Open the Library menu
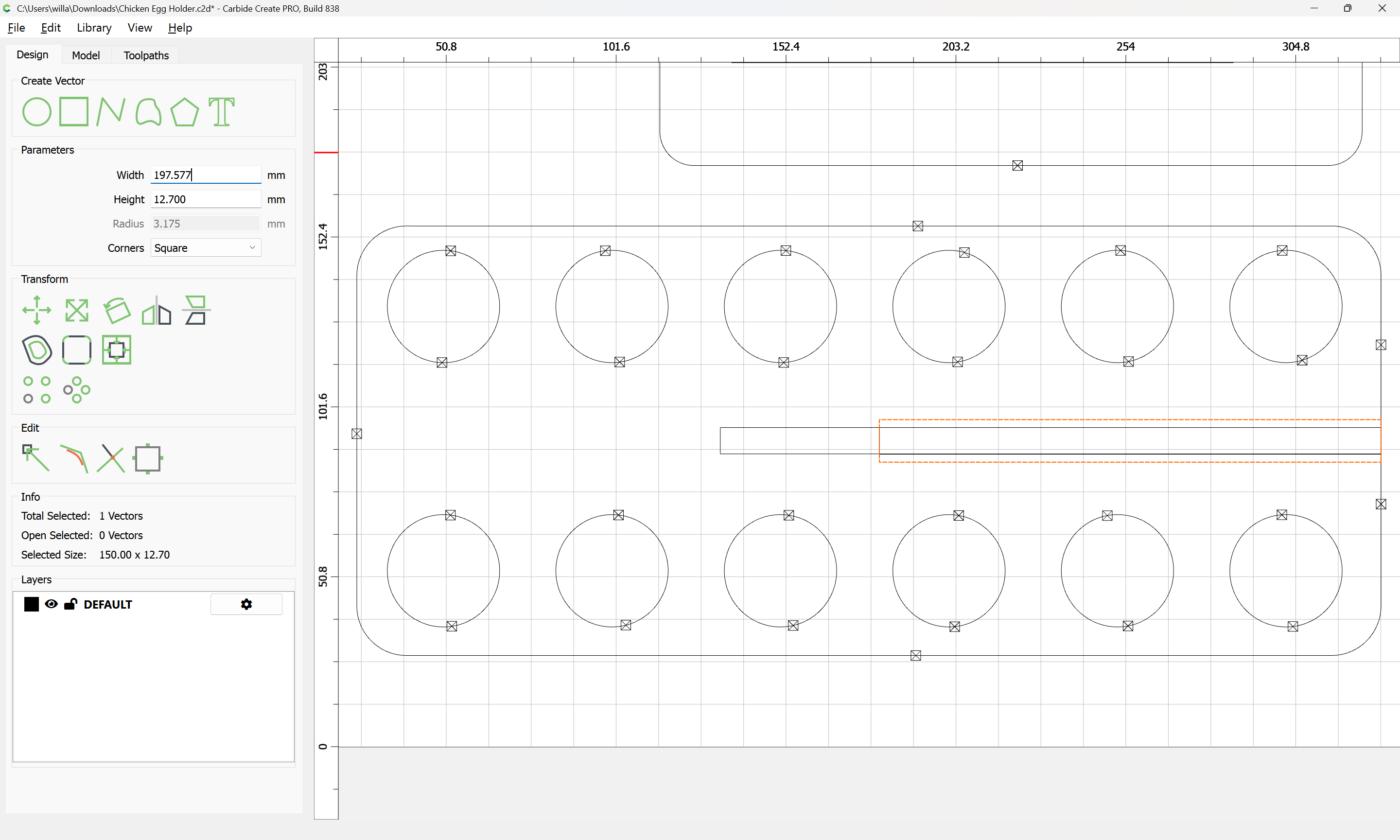Screen dimensions: 1400x840 tap(94, 28)
